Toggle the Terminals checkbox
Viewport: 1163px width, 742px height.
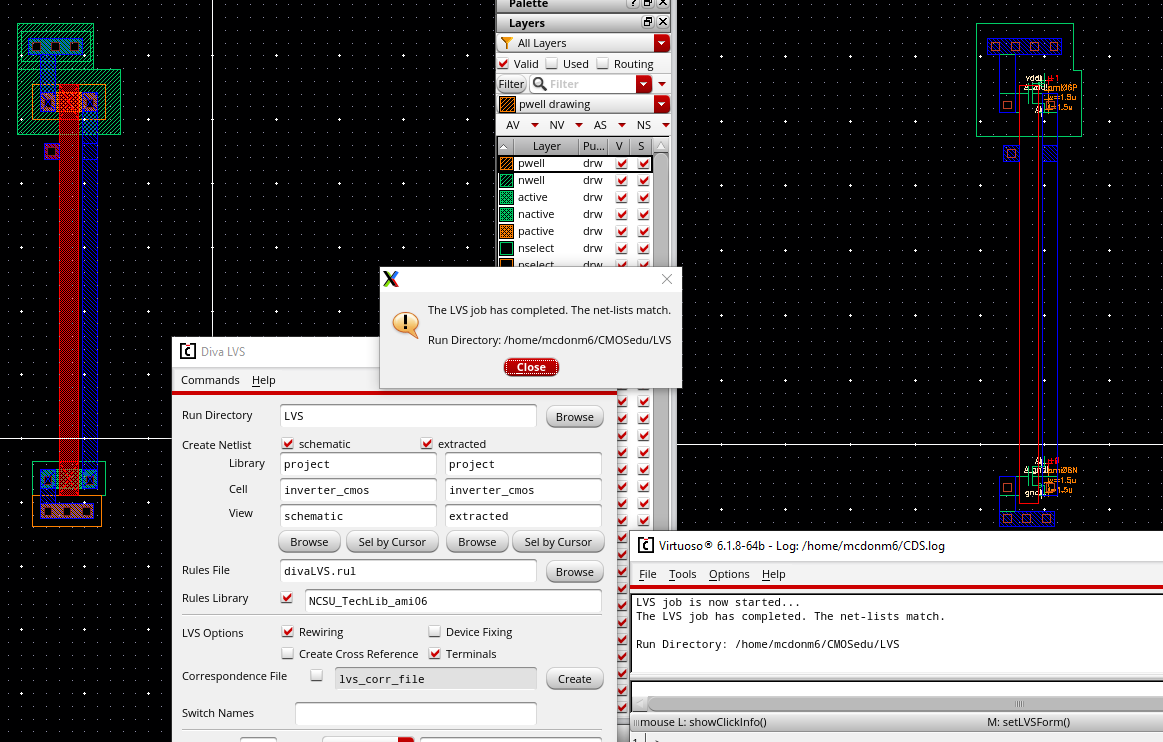[435, 654]
